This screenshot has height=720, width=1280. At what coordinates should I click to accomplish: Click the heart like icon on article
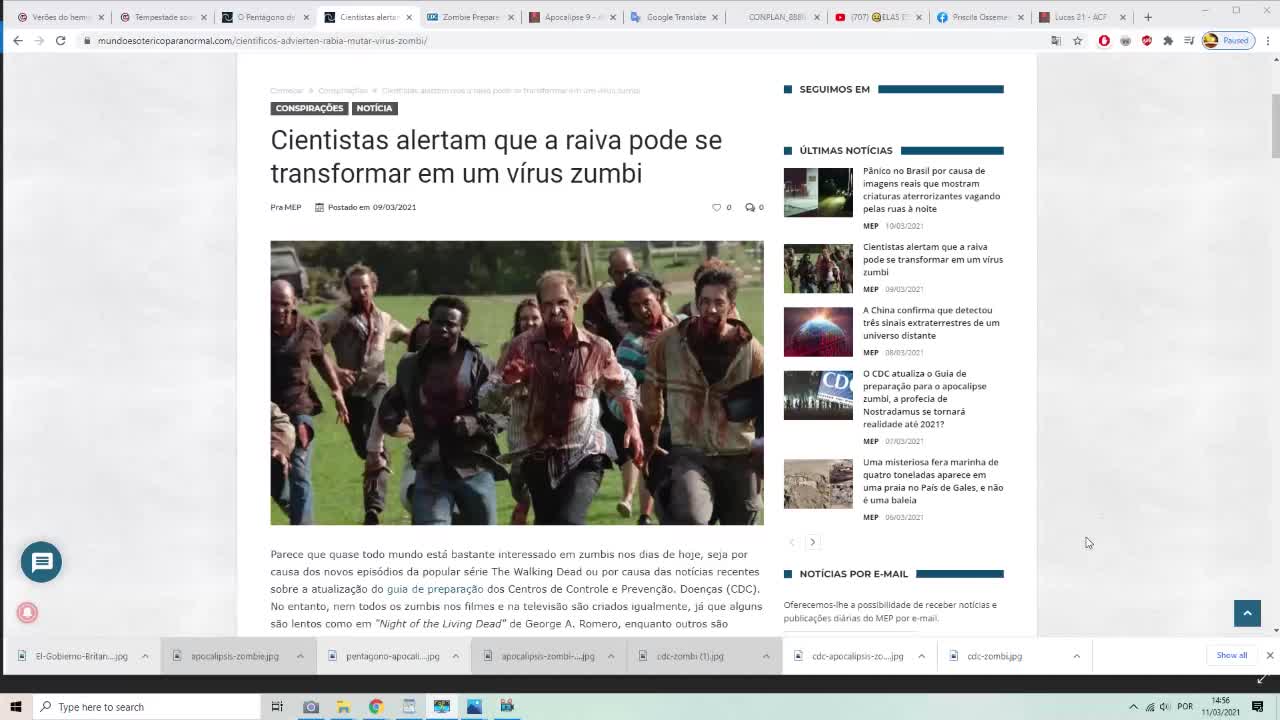pyautogui.click(x=716, y=207)
